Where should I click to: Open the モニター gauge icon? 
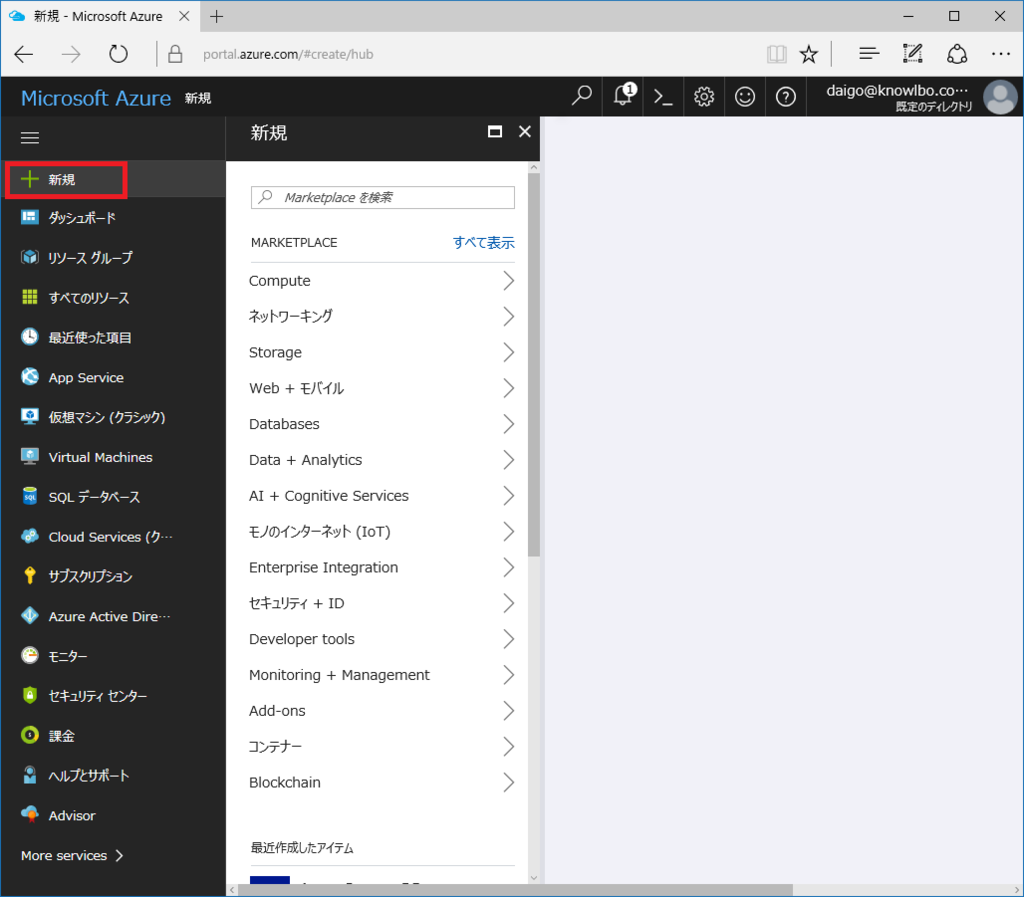pos(29,655)
